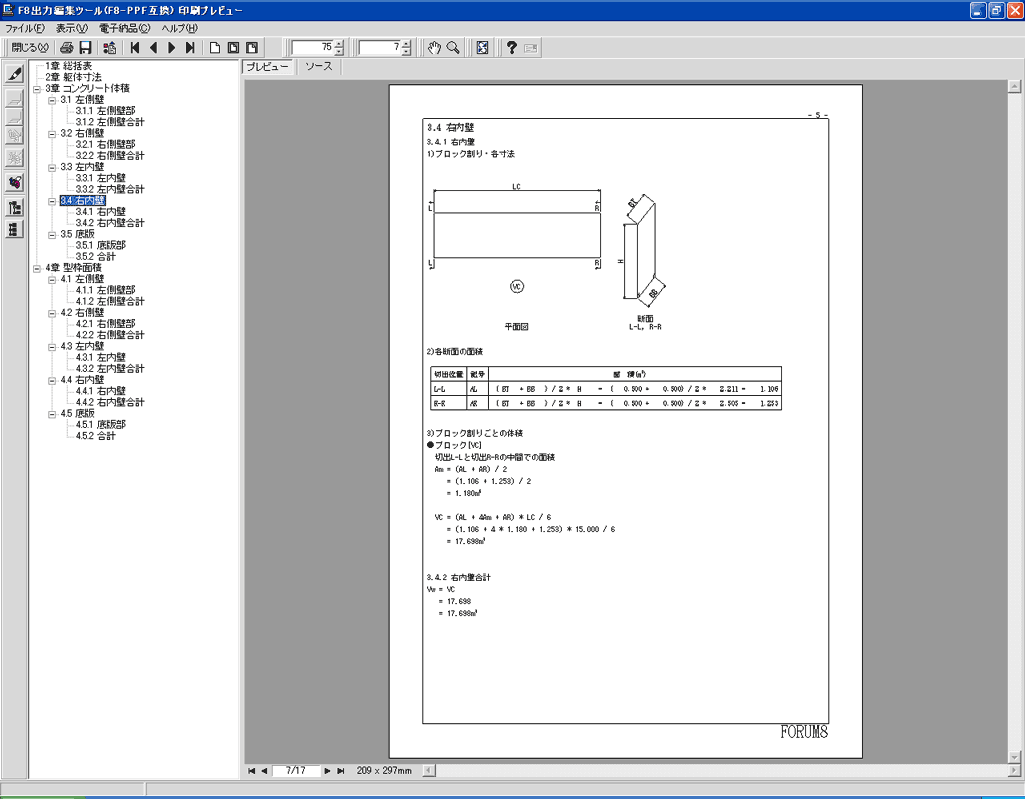Select 2章 躯体寸法 in the tree

point(73,77)
